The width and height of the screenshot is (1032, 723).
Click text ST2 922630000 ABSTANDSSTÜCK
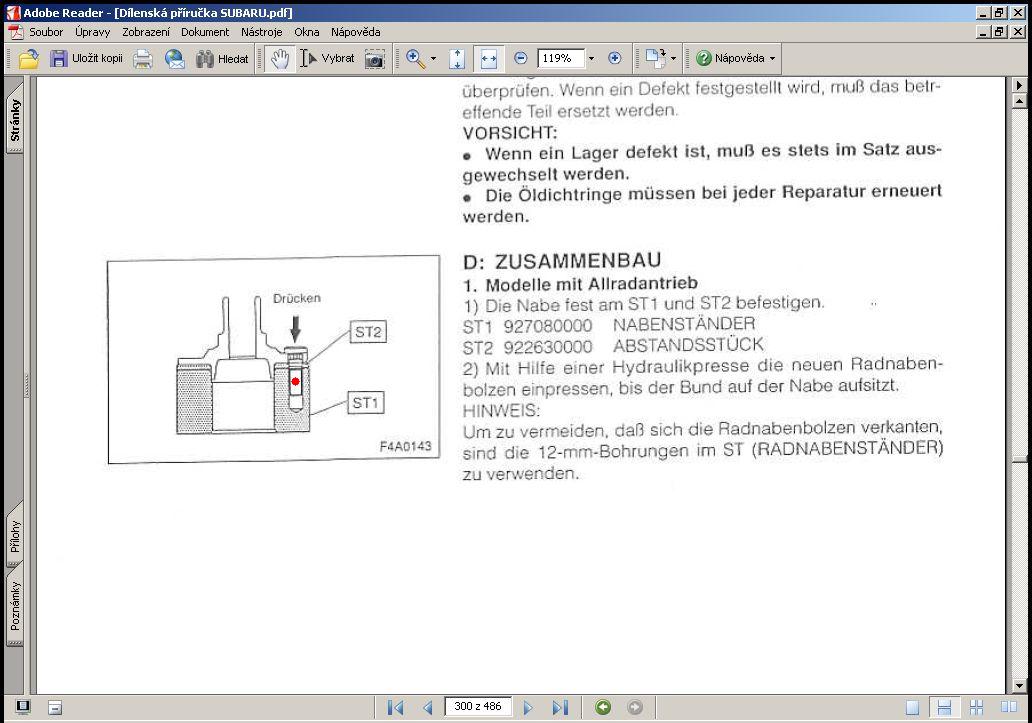(613, 346)
